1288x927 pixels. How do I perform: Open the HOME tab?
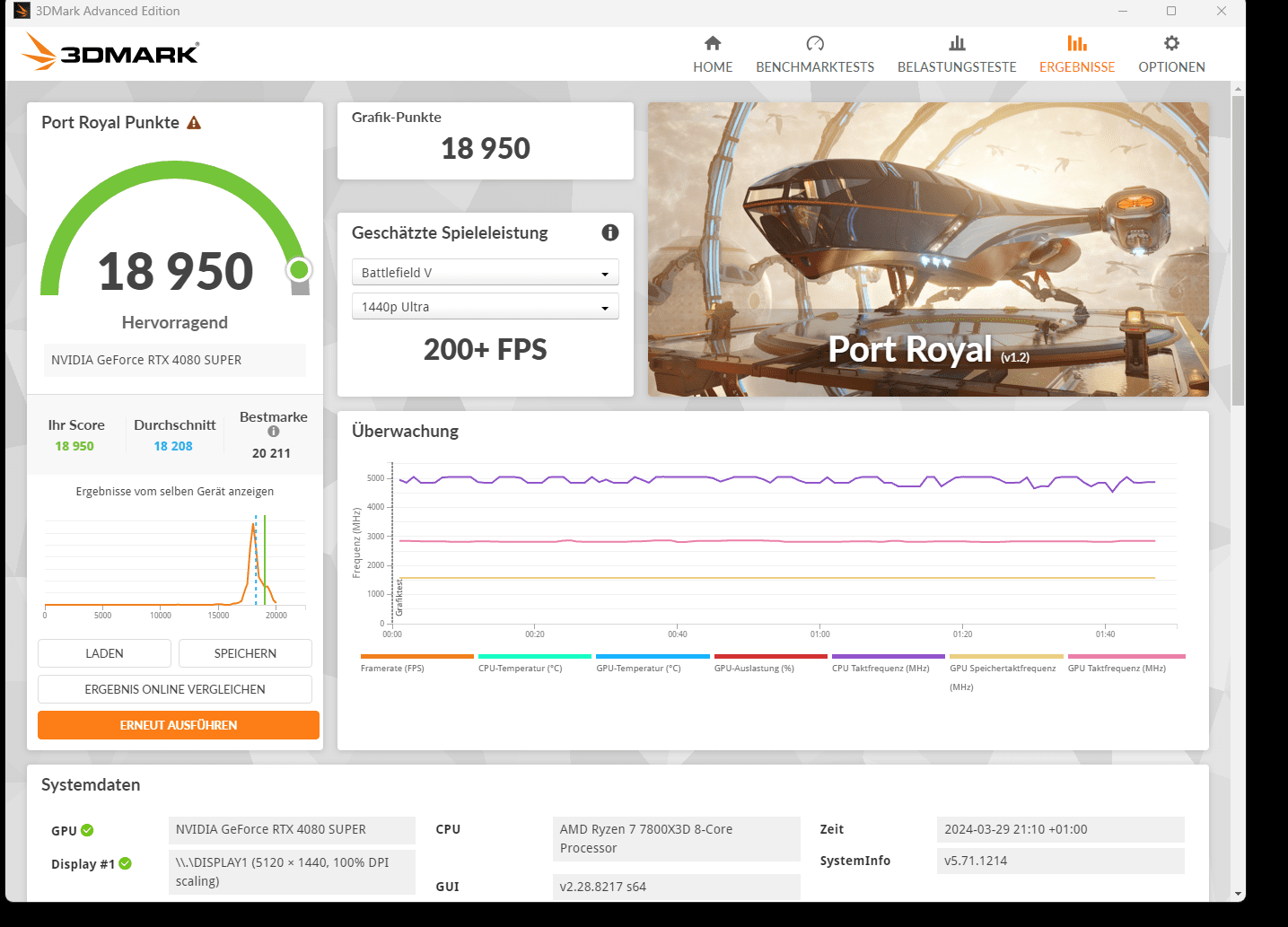tap(713, 55)
